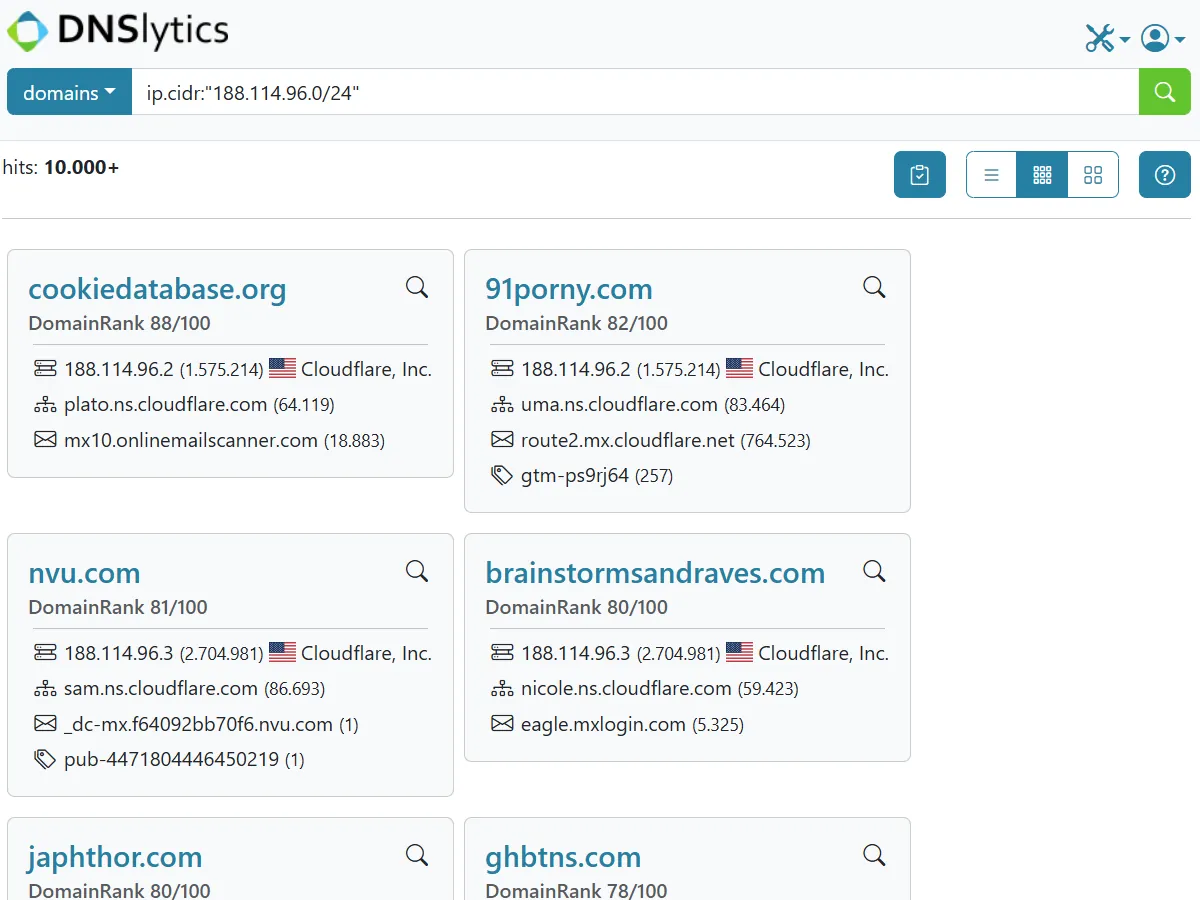Open brainstormsandraves.com domain link
1200x900 pixels.
[x=655, y=573]
